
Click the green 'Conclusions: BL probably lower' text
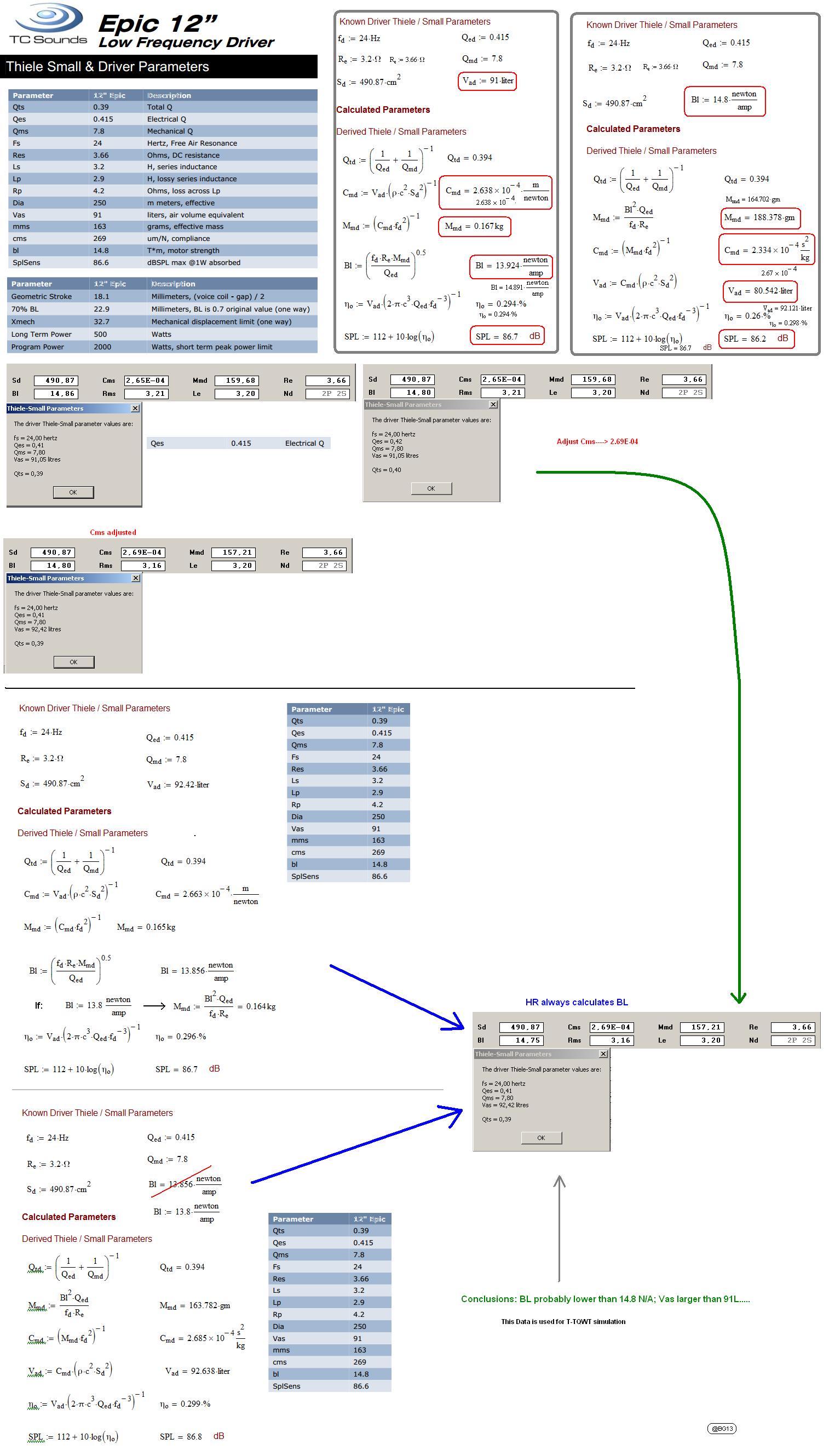point(605,1299)
